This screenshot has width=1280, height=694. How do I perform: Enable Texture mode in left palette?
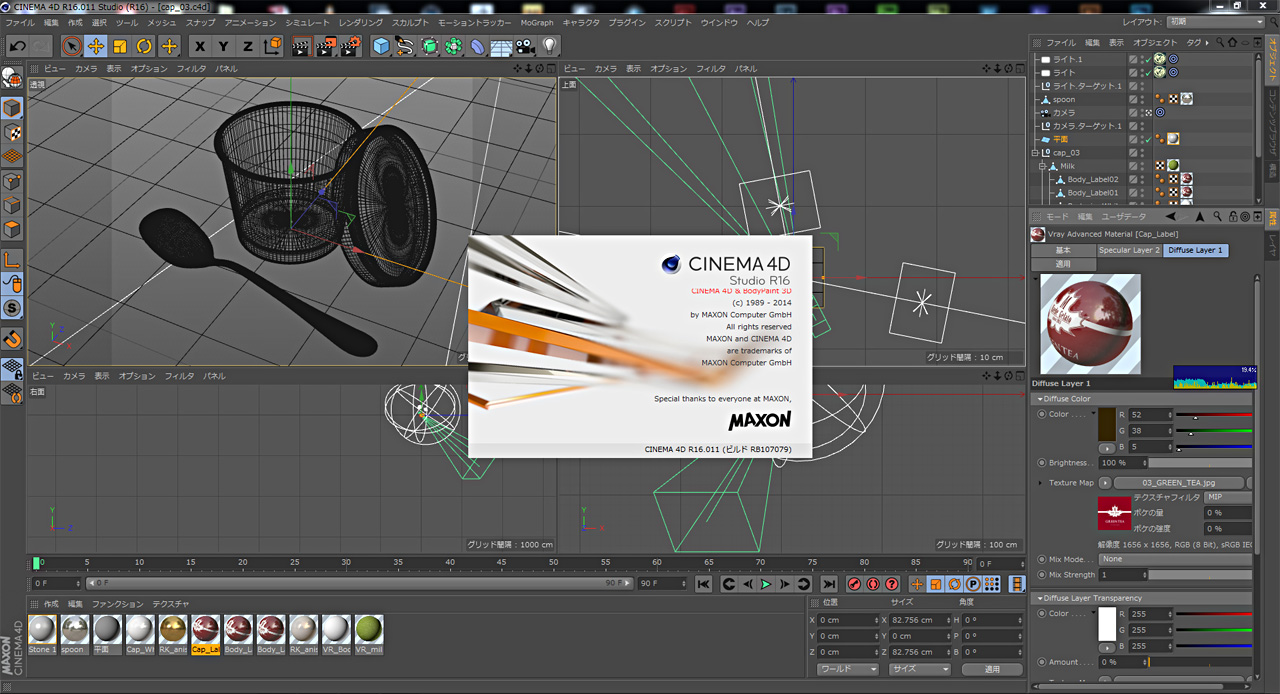pos(12,132)
